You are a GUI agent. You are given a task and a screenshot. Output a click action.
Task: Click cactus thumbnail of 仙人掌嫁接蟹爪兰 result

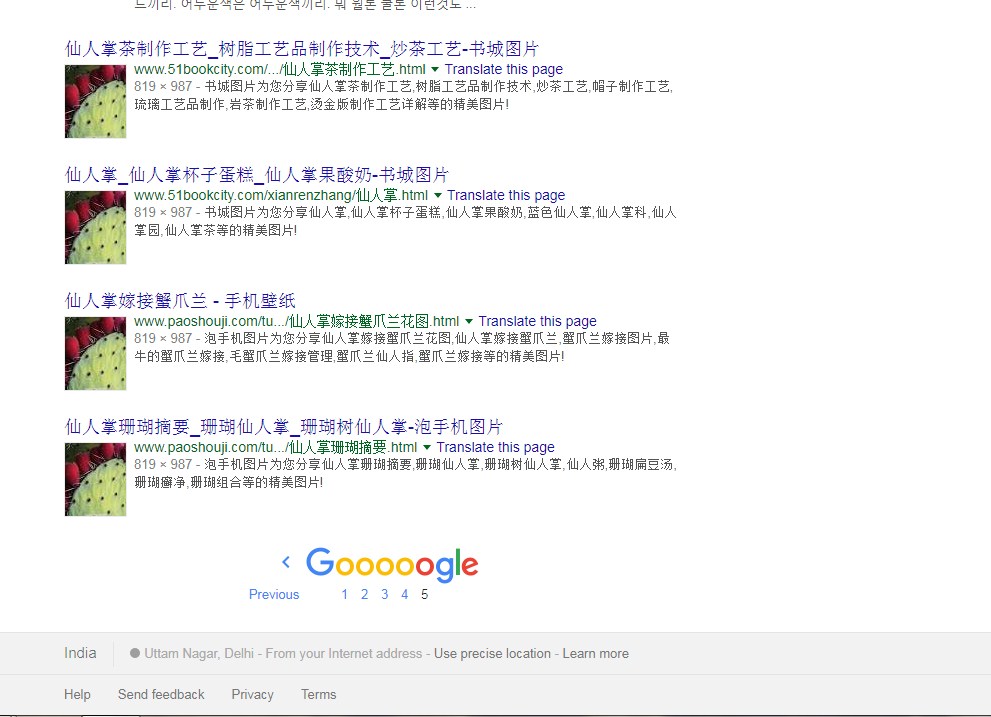point(95,353)
